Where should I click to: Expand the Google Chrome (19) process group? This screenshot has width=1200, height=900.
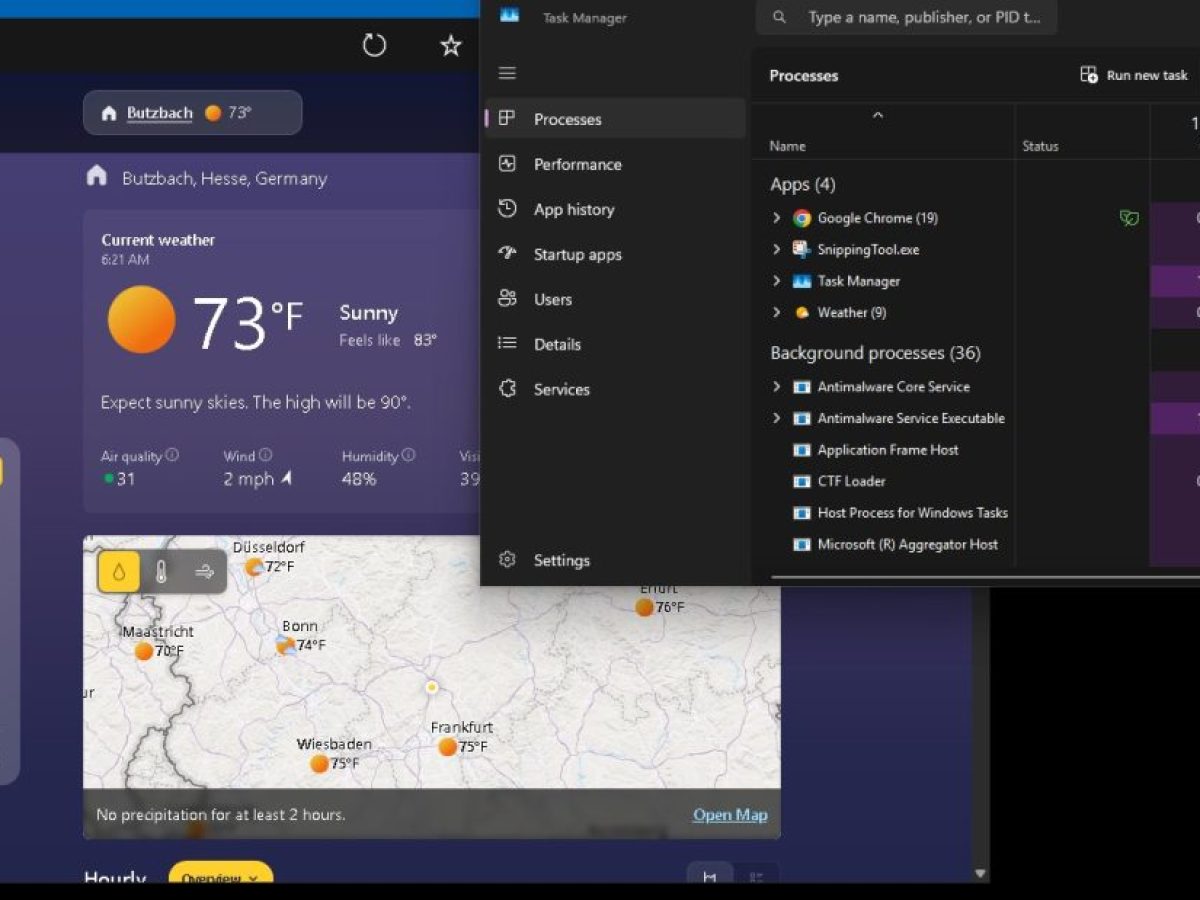(776, 218)
